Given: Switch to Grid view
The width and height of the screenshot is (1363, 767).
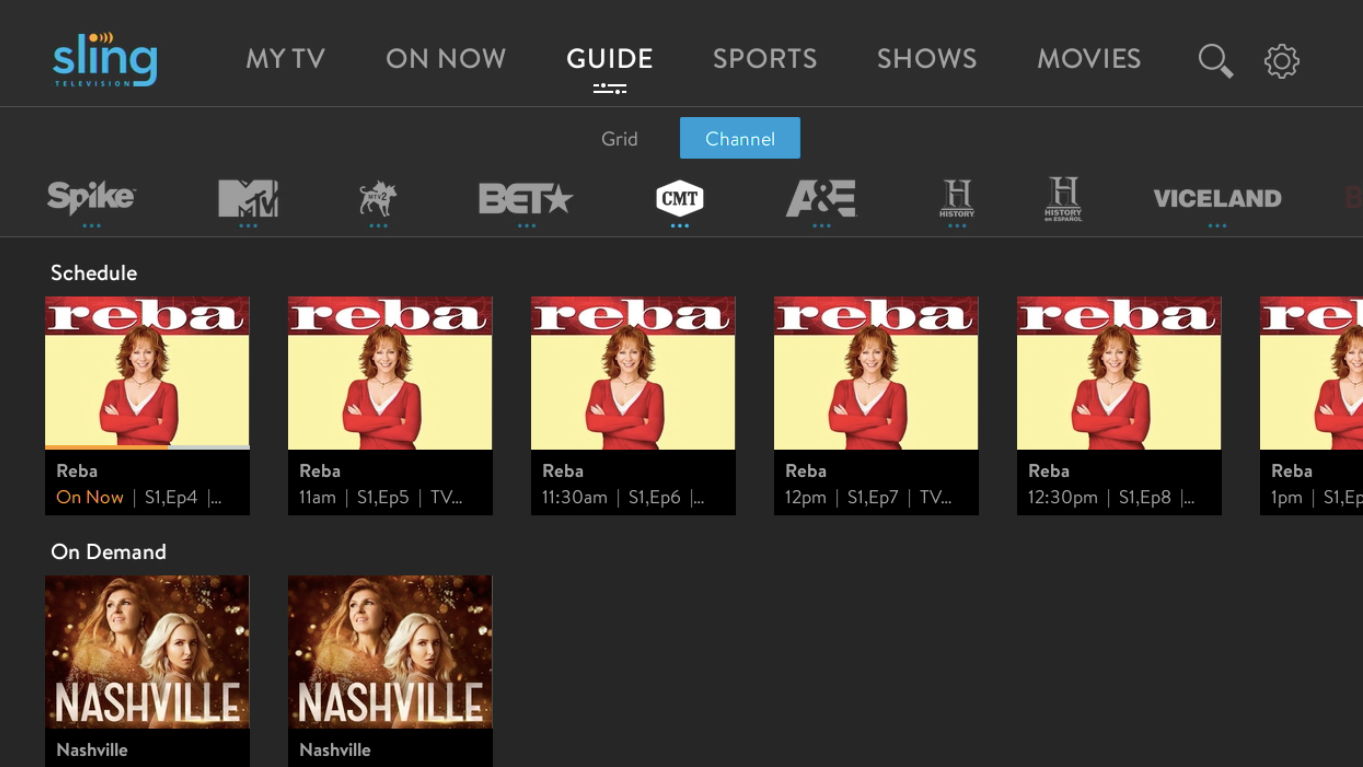Looking at the screenshot, I should [620, 138].
